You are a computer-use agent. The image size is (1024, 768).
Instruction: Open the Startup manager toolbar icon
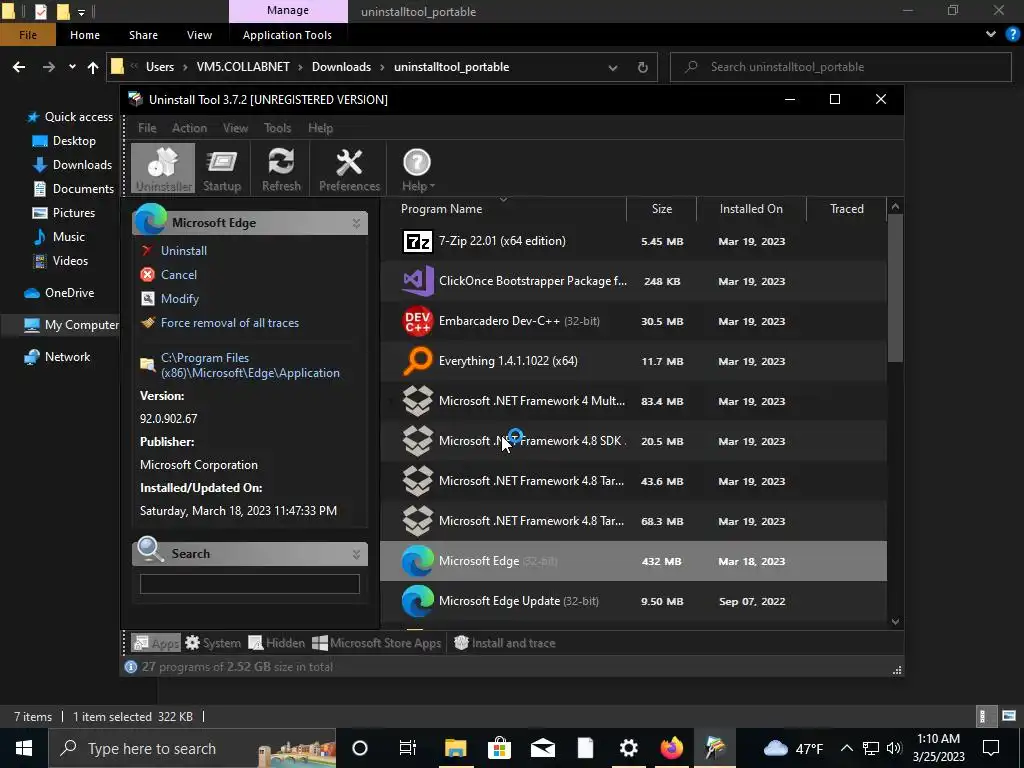222,168
